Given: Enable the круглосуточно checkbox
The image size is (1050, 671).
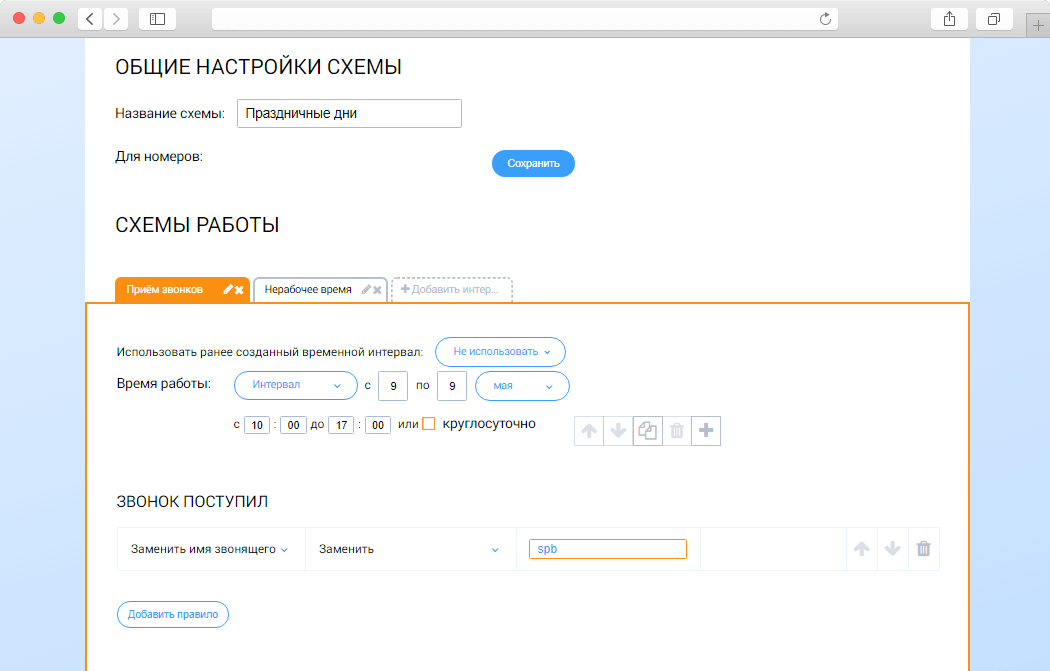Looking at the screenshot, I should pyautogui.click(x=427, y=423).
